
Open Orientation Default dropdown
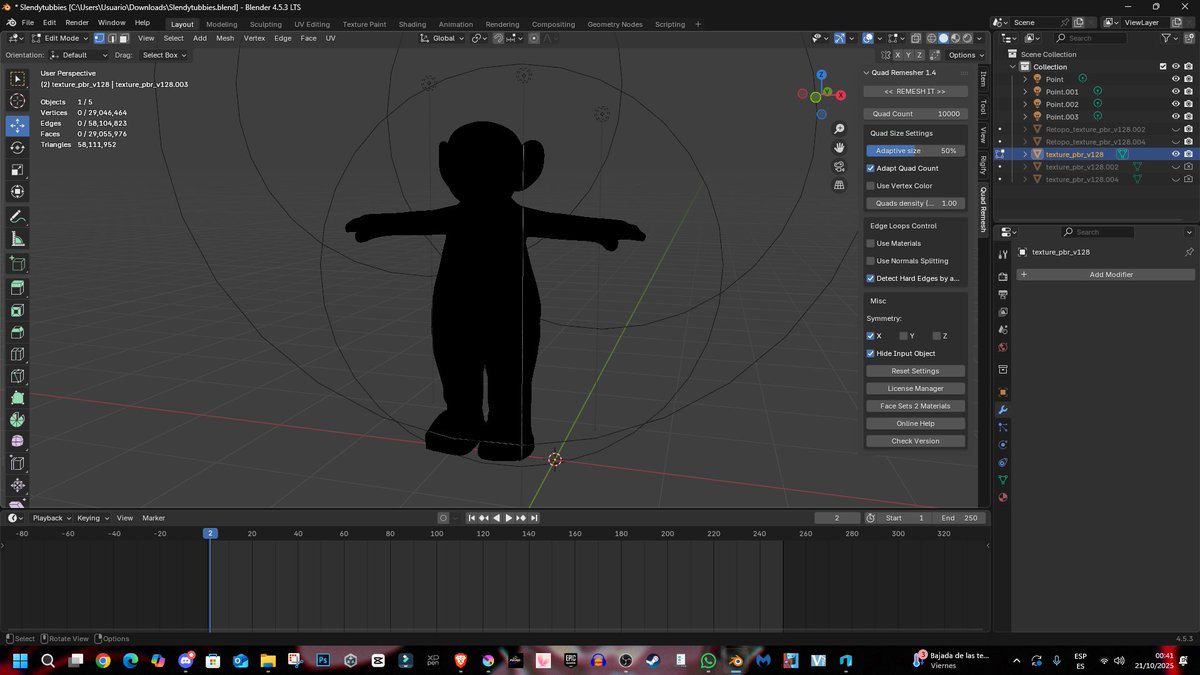pyautogui.click(x=78, y=55)
